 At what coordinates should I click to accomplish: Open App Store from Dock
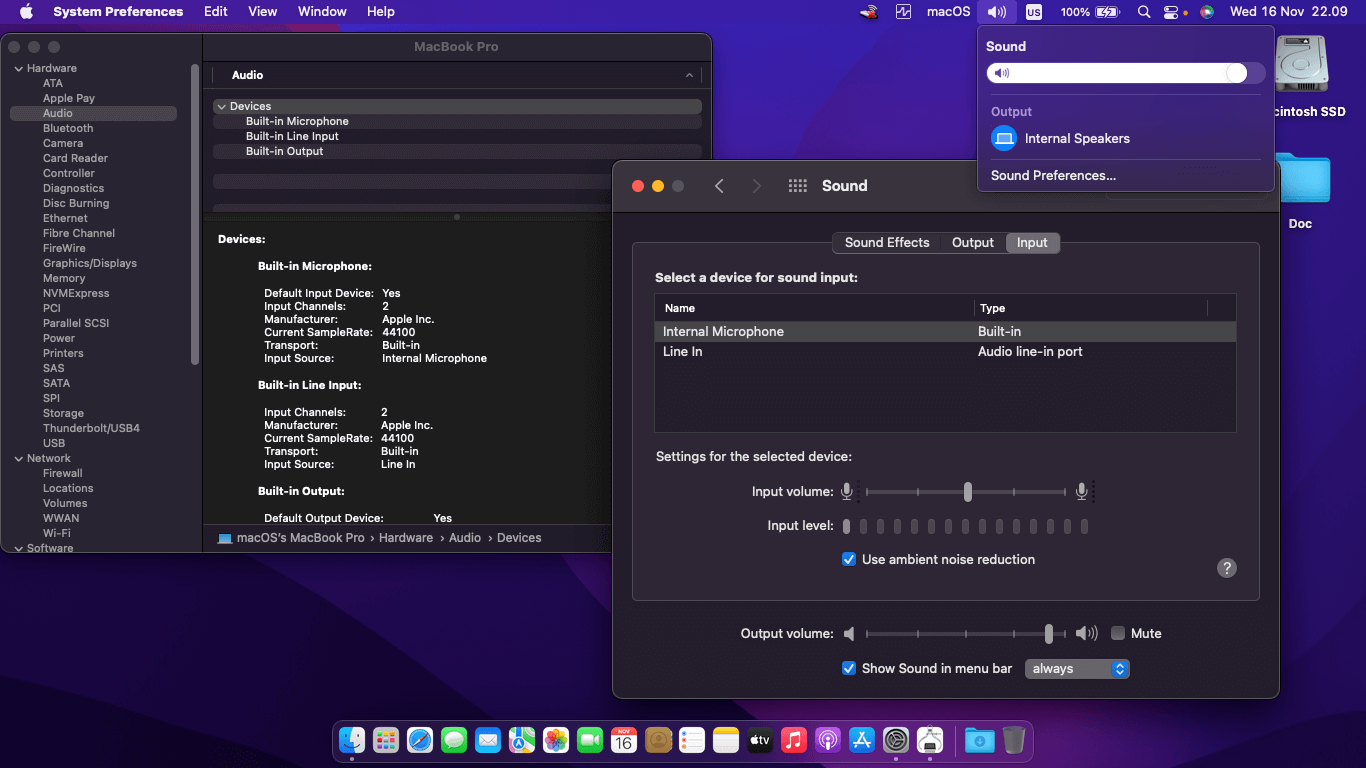click(x=862, y=740)
